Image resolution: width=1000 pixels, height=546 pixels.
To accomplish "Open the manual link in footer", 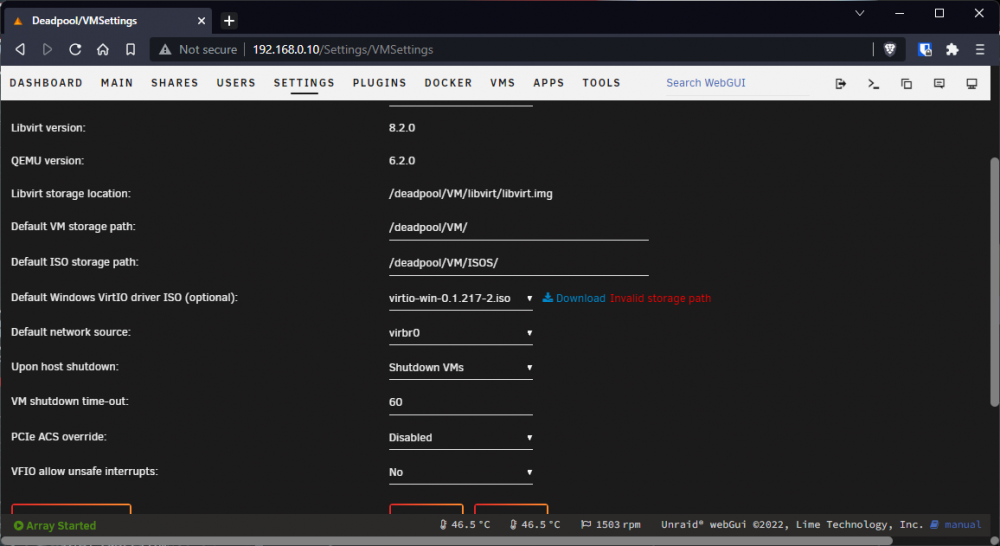I will pos(962,524).
